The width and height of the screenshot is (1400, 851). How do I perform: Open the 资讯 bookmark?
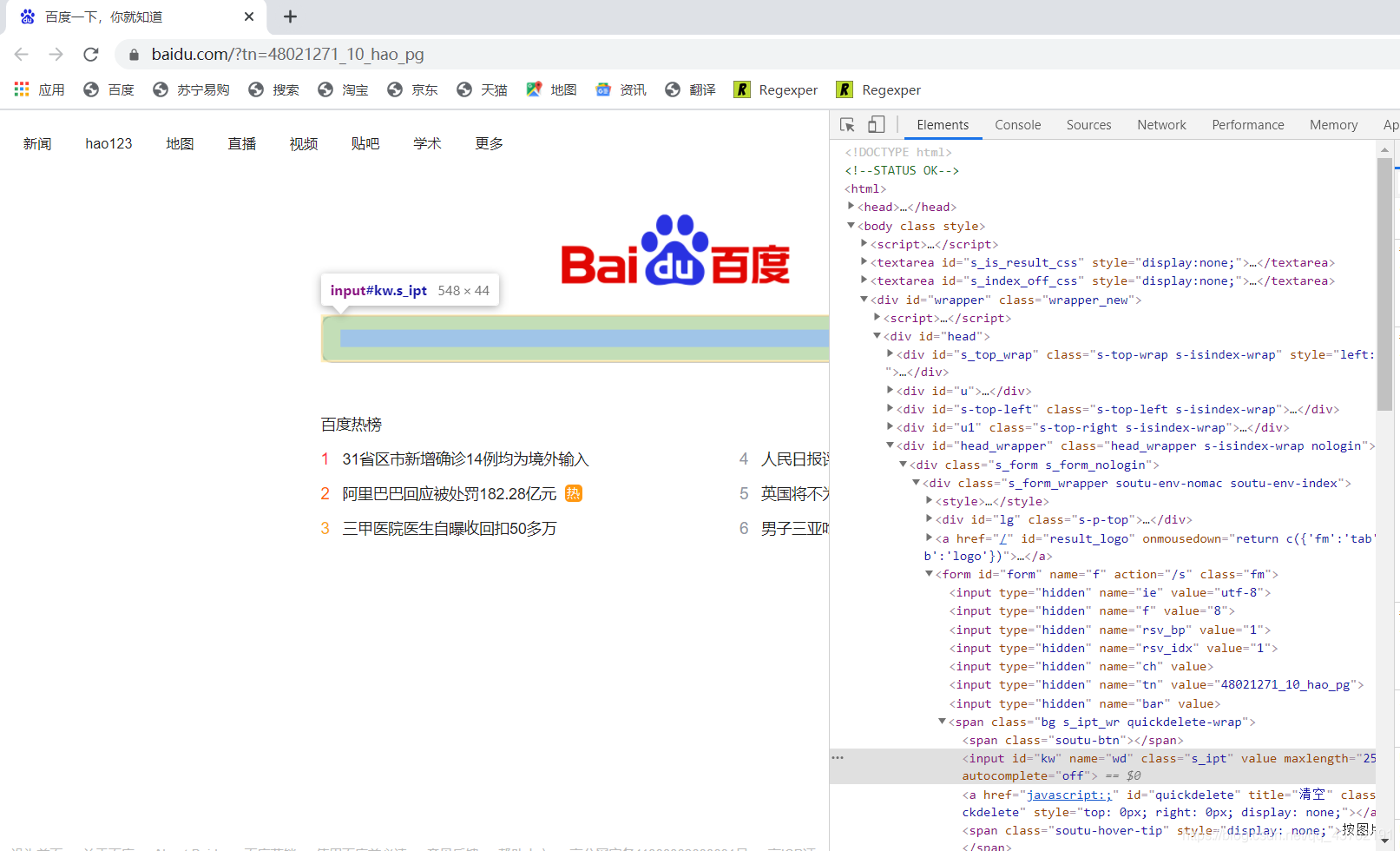621,89
